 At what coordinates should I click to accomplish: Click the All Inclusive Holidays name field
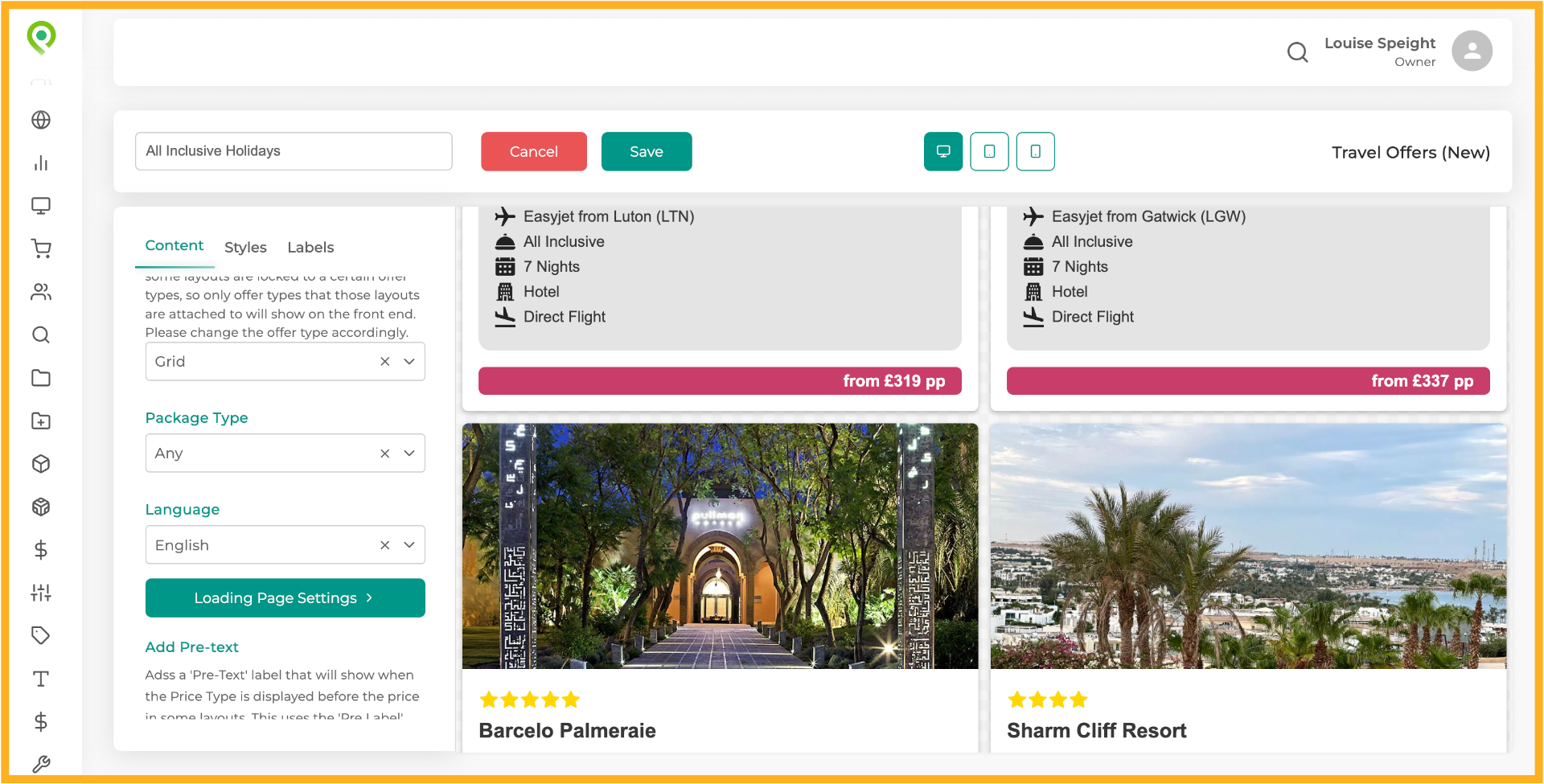[294, 150]
